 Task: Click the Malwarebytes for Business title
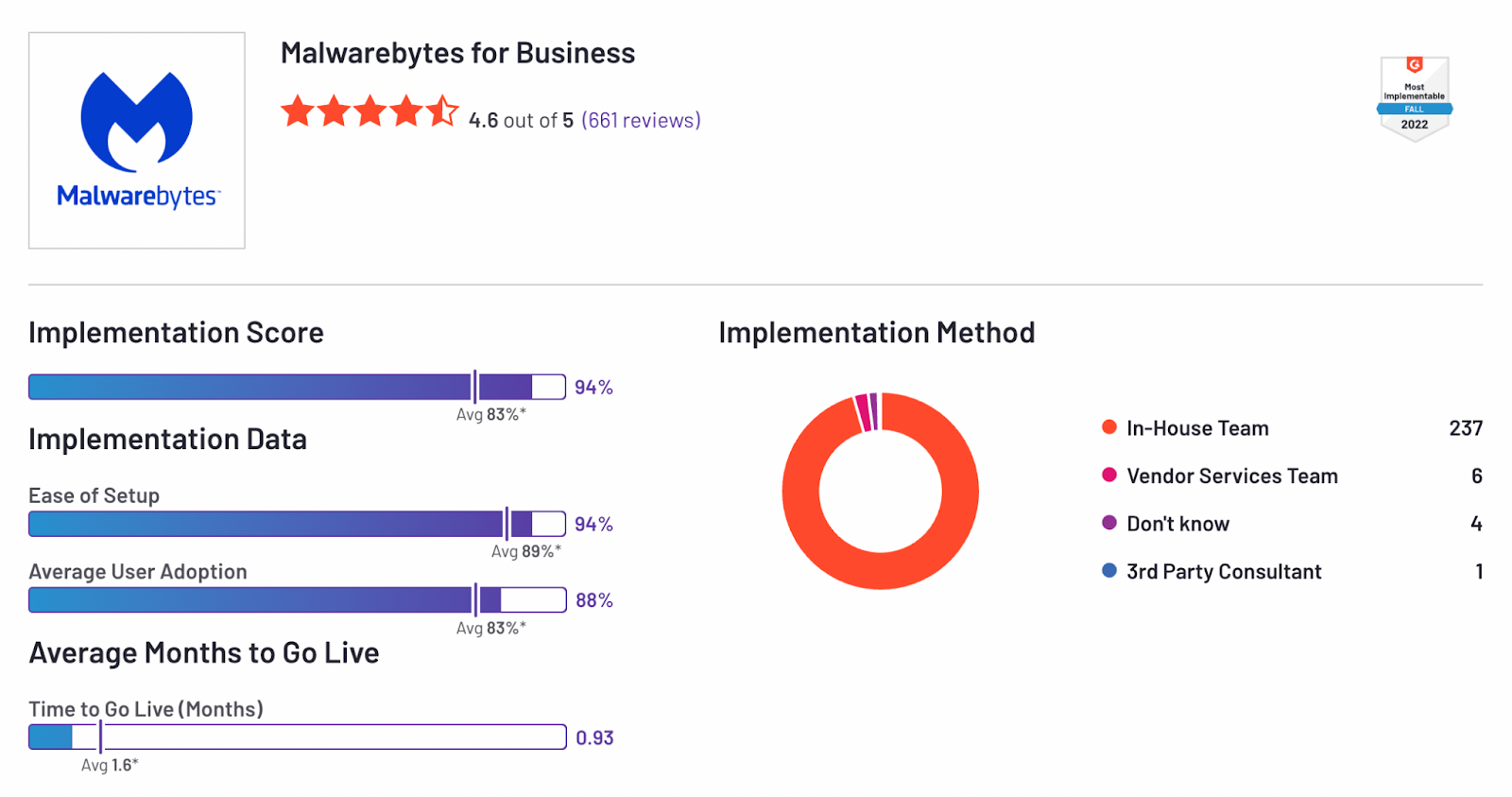click(x=457, y=53)
